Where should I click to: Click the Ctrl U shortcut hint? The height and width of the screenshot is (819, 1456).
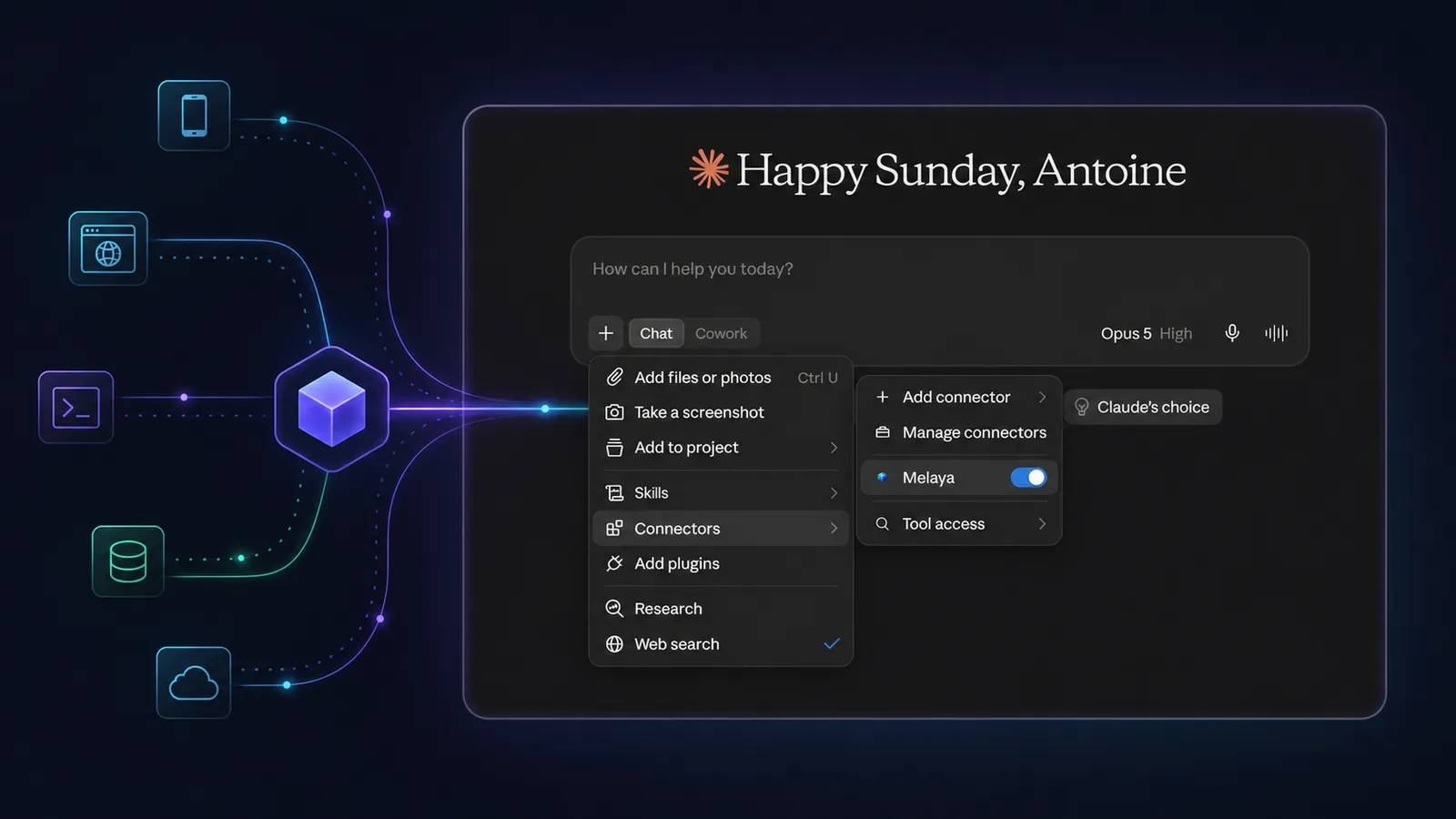pos(817,378)
